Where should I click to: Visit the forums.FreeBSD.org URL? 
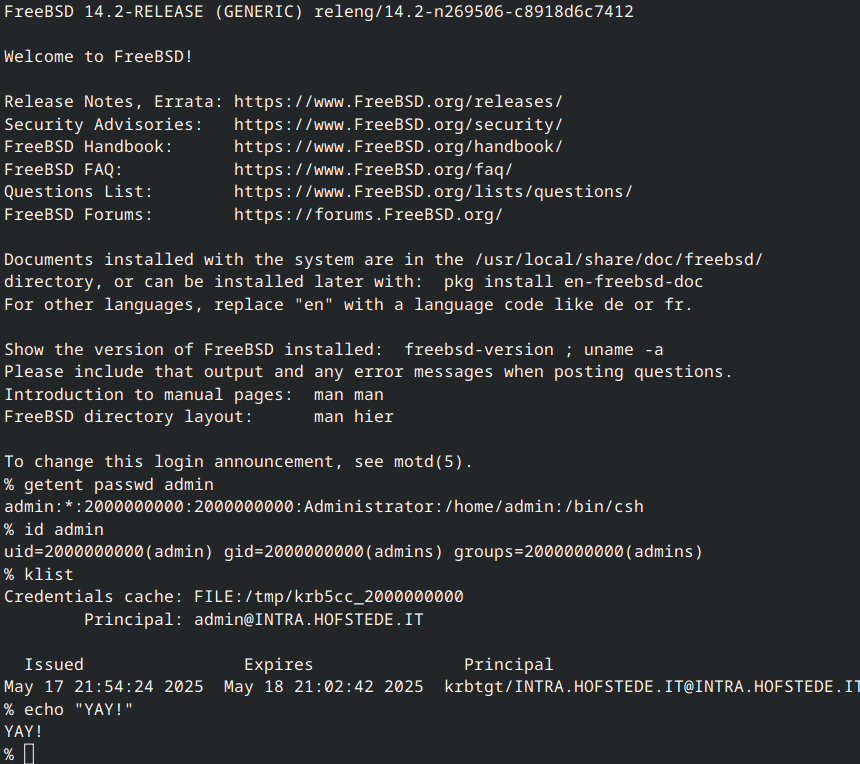coord(368,214)
